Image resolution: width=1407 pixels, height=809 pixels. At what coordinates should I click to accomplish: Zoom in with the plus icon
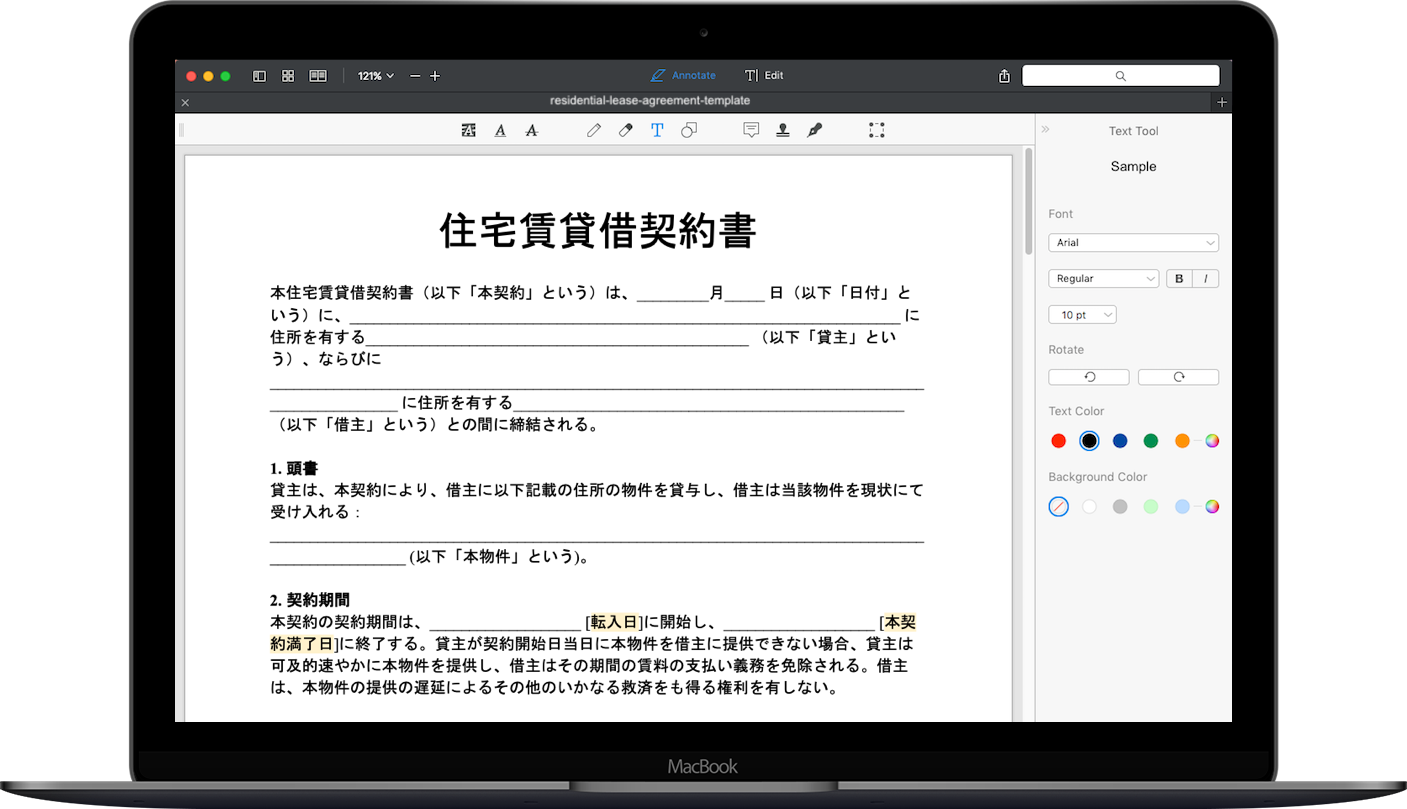pos(435,76)
